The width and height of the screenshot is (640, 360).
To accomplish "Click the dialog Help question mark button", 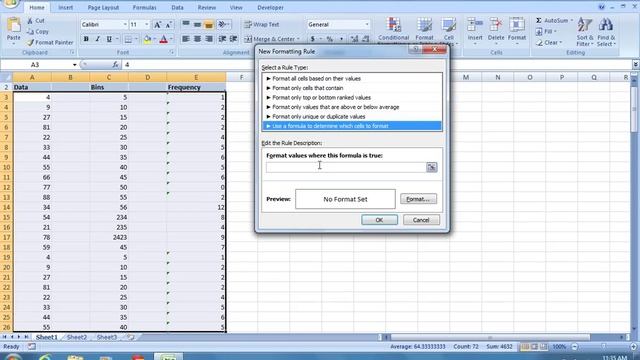I will 415,49.
